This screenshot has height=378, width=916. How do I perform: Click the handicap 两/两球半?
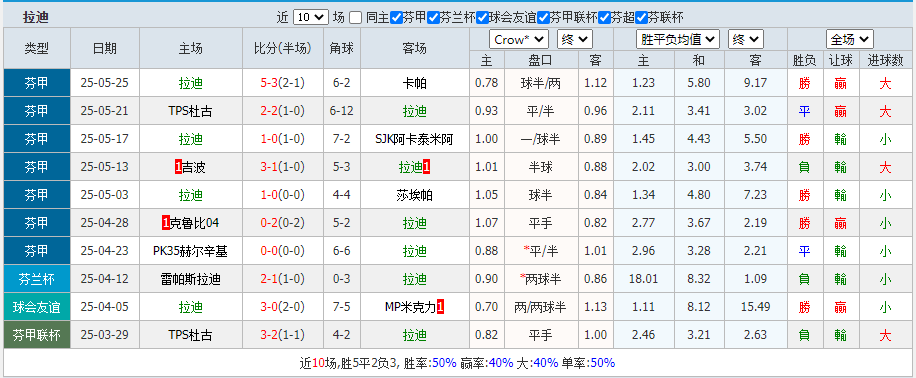[540, 307]
